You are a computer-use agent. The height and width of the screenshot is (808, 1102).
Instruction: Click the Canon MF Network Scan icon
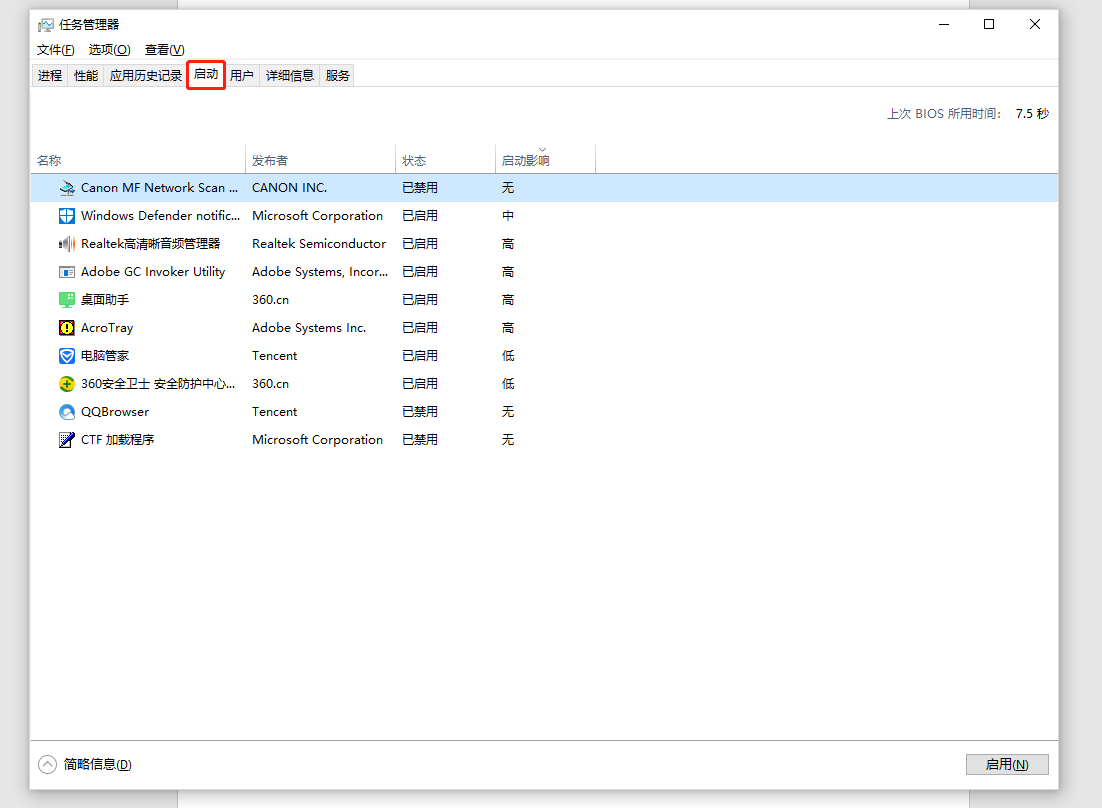(x=67, y=188)
